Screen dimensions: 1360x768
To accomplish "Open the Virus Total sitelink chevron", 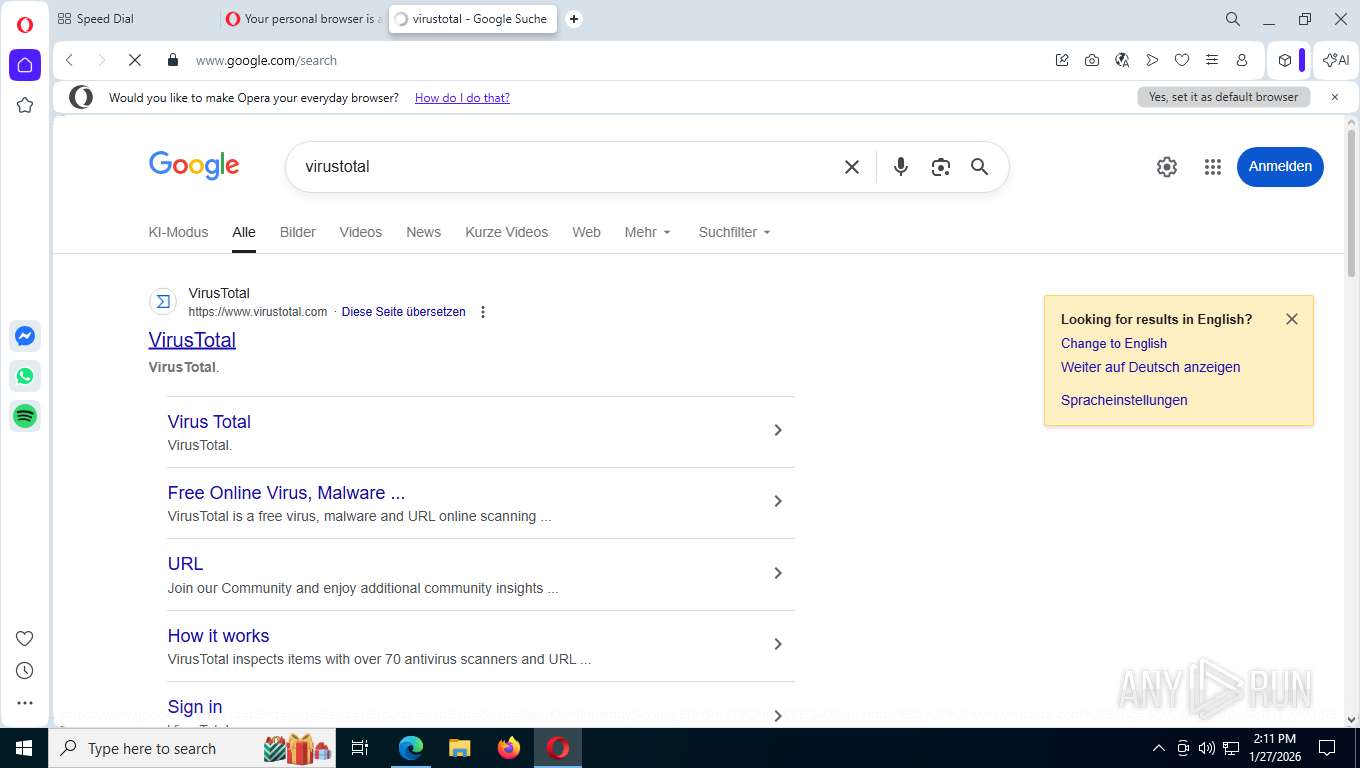I will [x=778, y=430].
